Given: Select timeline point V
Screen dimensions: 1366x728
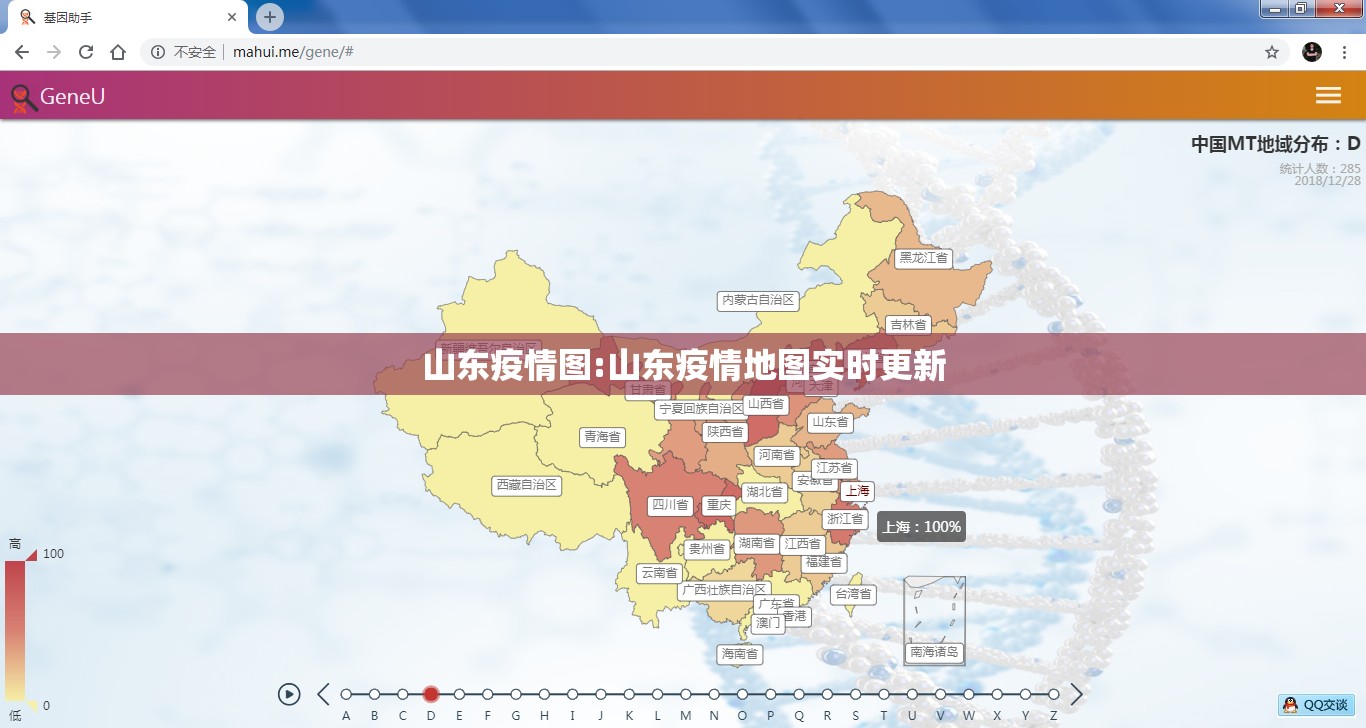Looking at the screenshot, I should click(940, 694).
